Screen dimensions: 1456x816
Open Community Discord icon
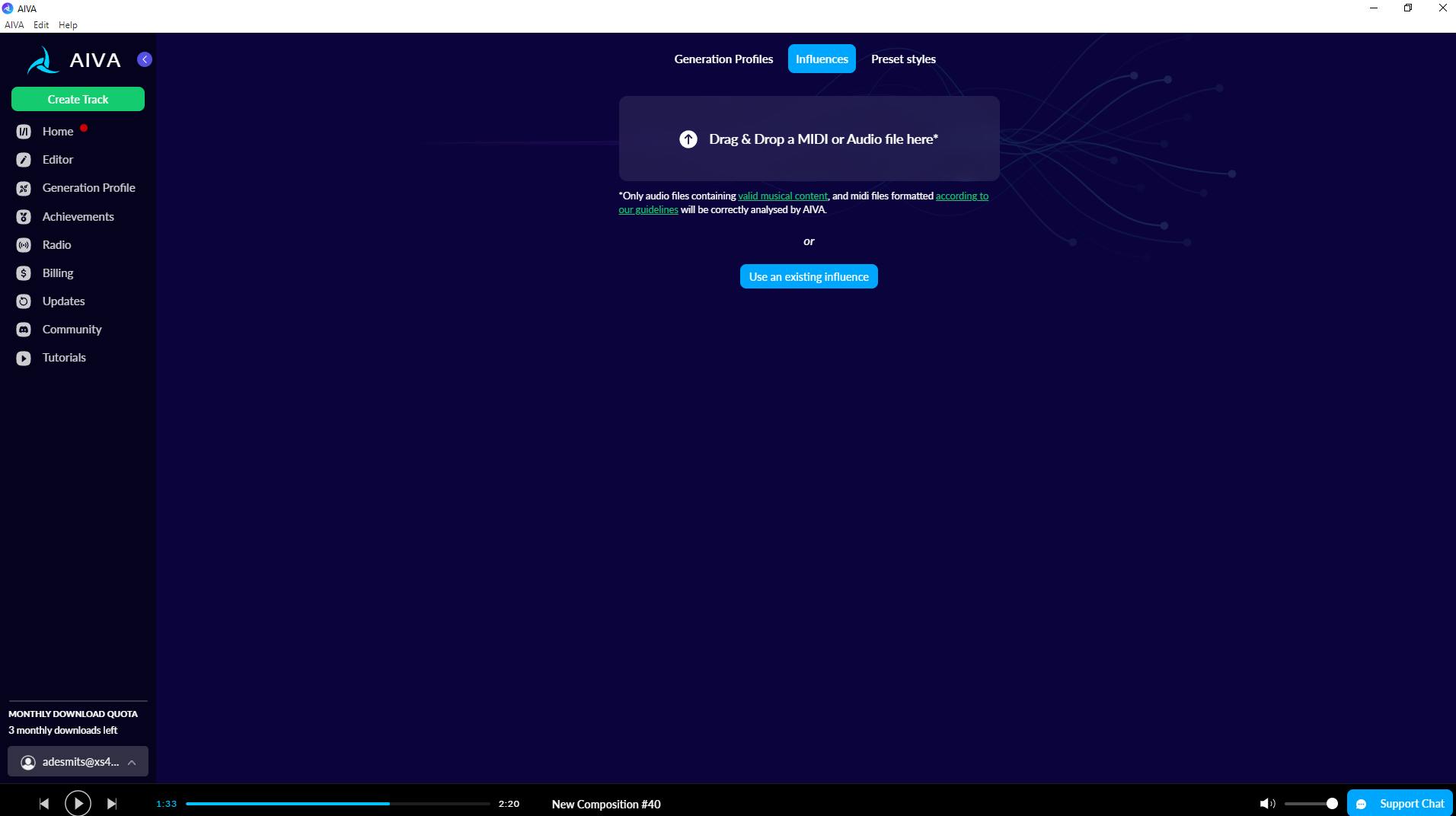24,330
